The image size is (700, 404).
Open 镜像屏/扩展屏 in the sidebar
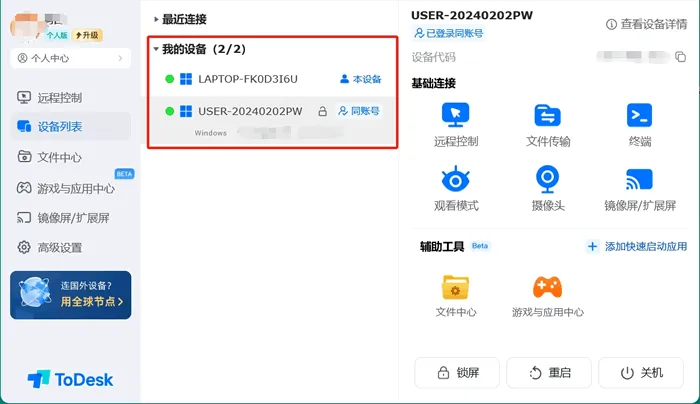[71, 218]
